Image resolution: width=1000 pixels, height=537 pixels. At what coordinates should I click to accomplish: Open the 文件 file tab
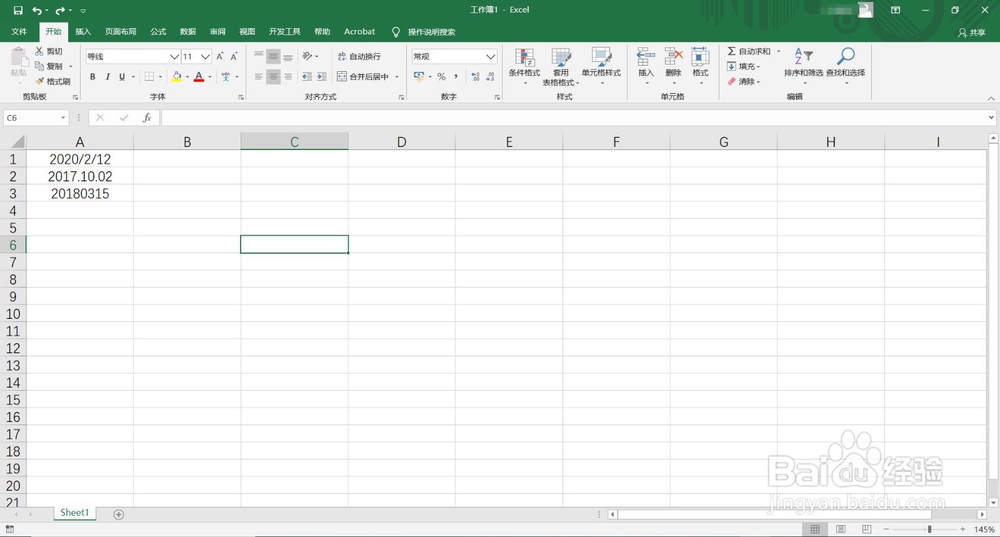point(19,32)
